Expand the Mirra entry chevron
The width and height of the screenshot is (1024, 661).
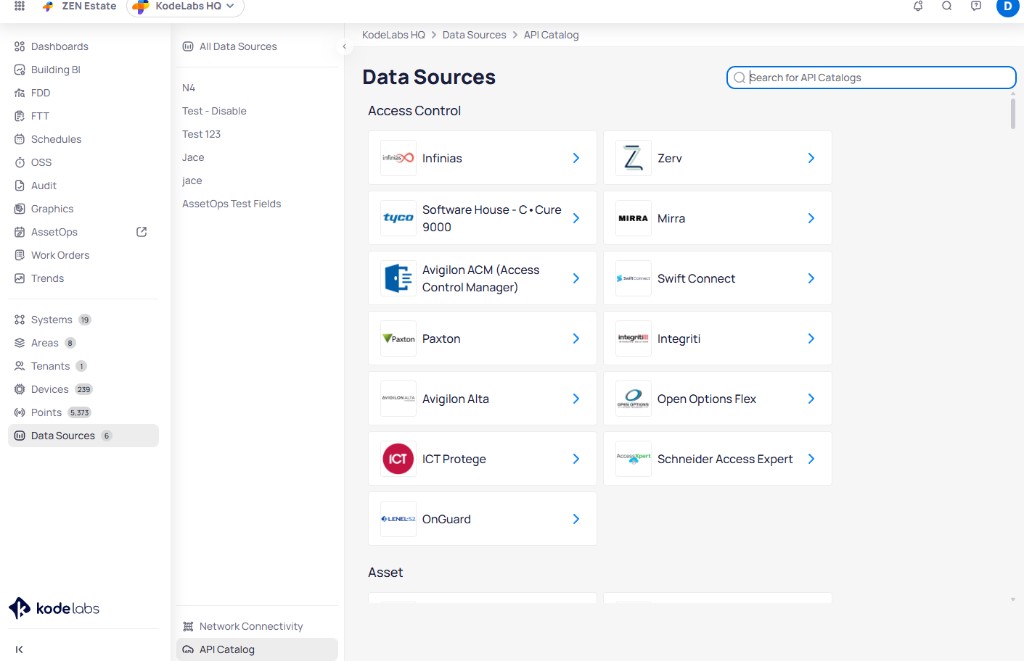tap(811, 218)
